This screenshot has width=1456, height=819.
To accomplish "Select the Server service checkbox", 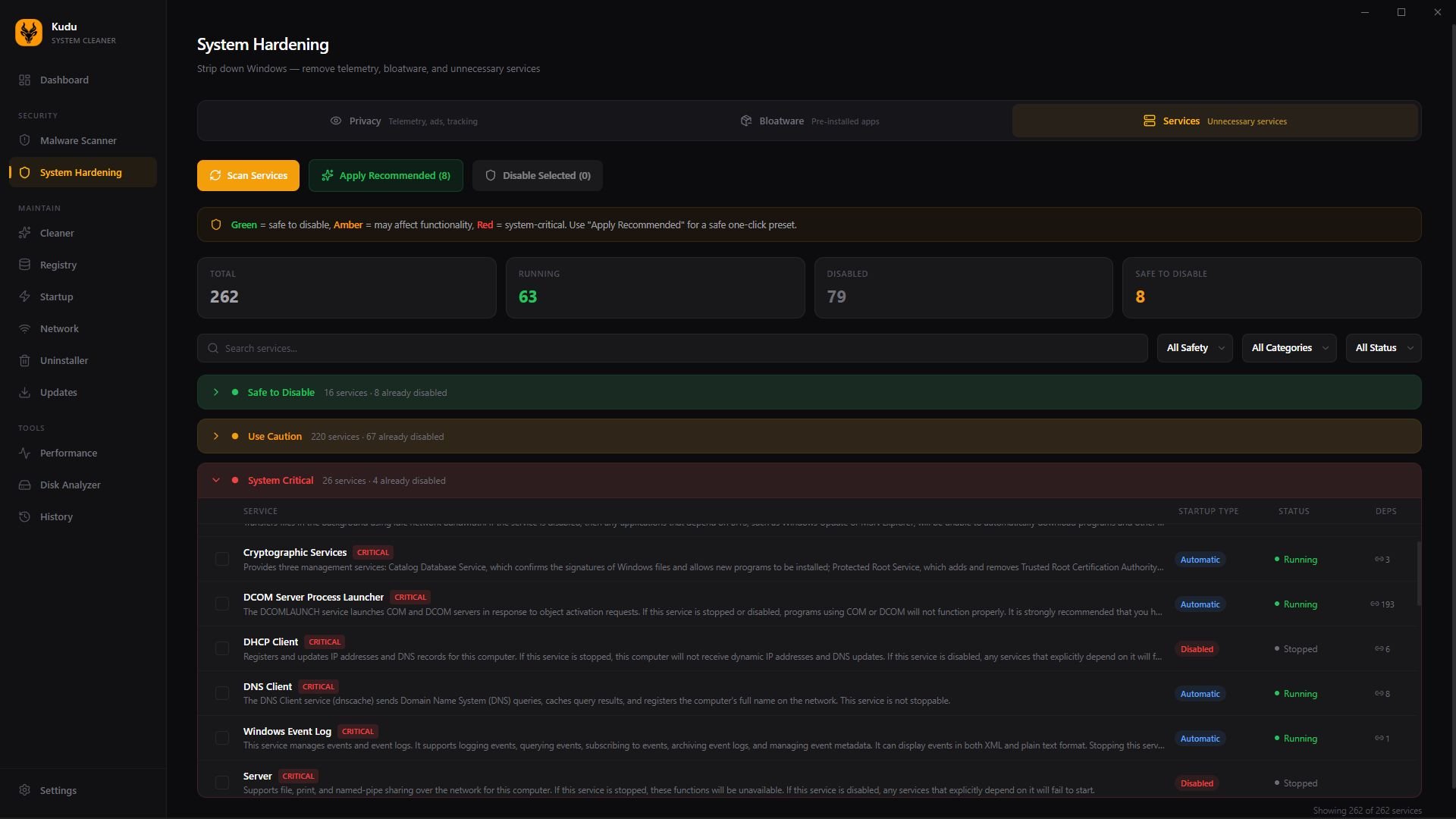I will point(222,783).
